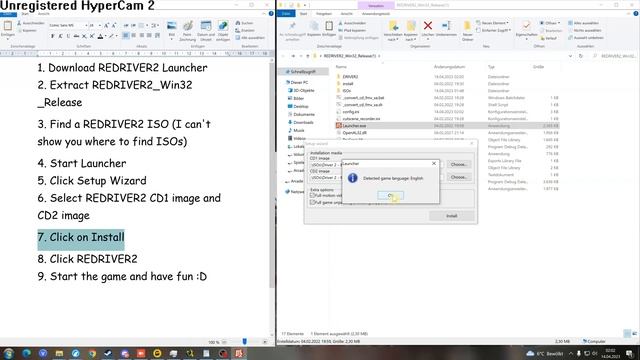Open WordPad help with question mark icon
This screenshot has height=360, width=640.
271,13
